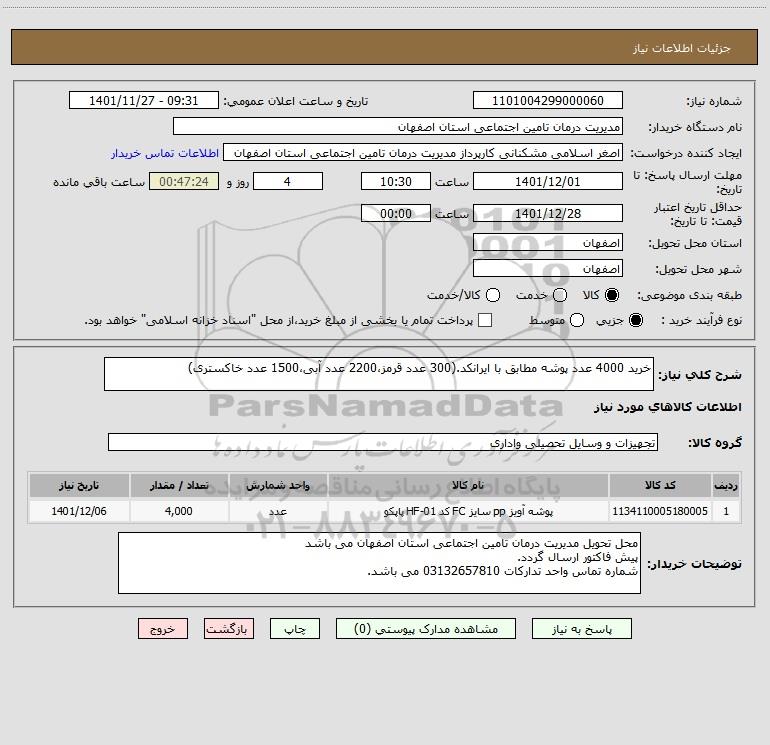Click the delivery province field اصفهان
770x745 pixels.
pos(548,242)
